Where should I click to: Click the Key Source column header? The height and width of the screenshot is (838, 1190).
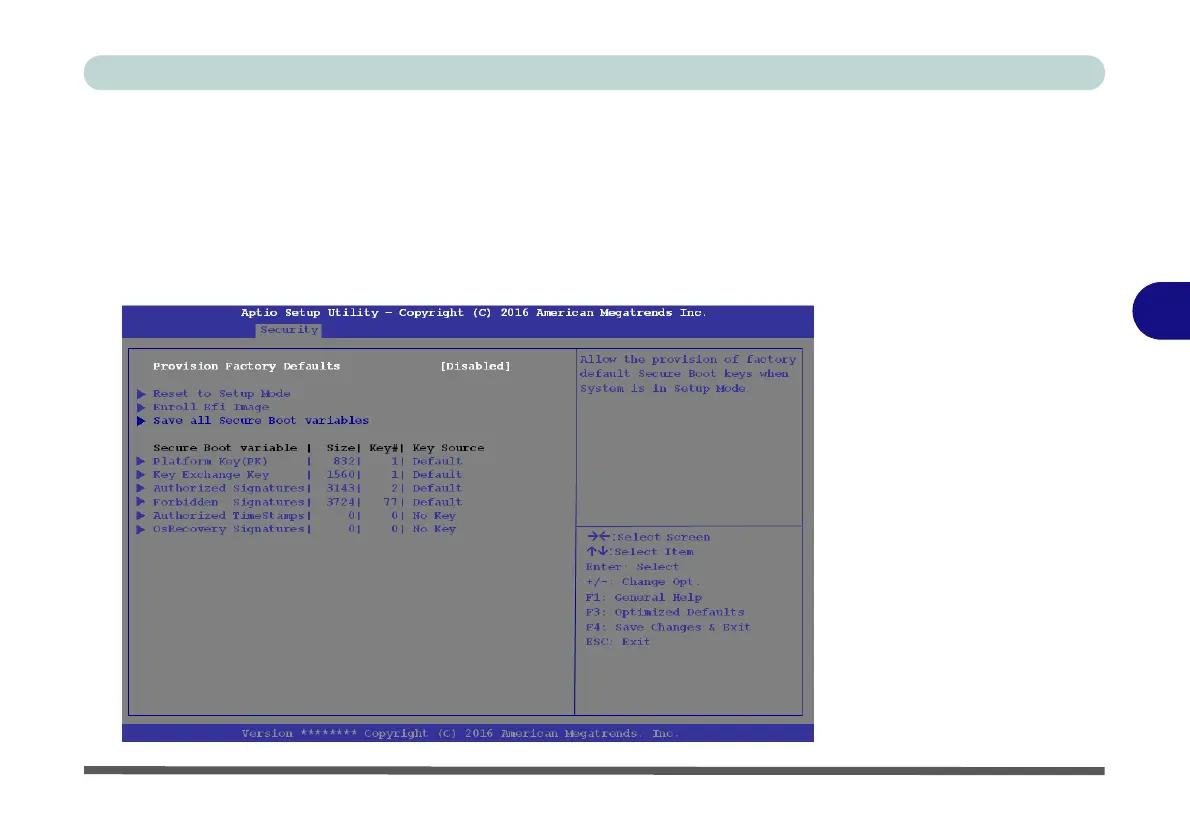pos(449,448)
